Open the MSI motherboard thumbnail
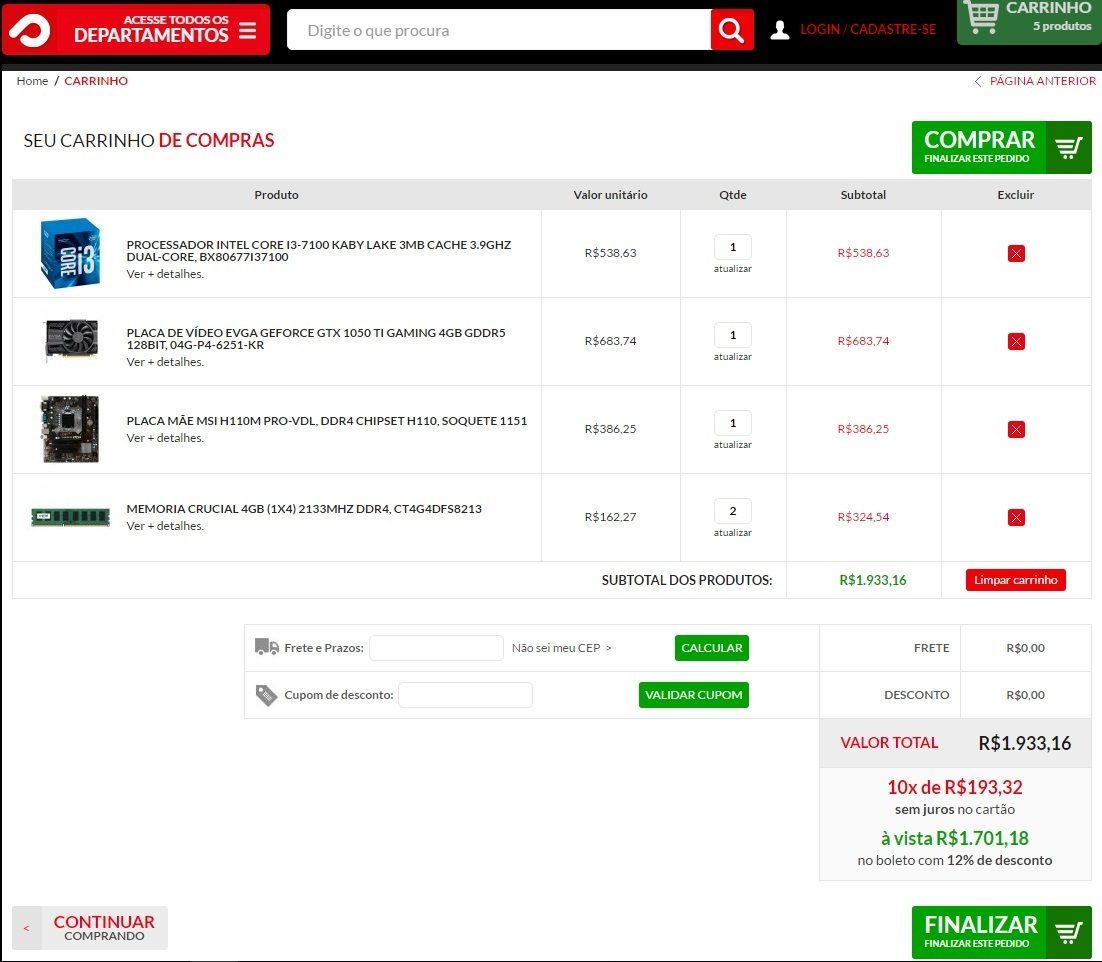Viewport: 1102px width, 962px height. pyautogui.click(x=70, y=429)
